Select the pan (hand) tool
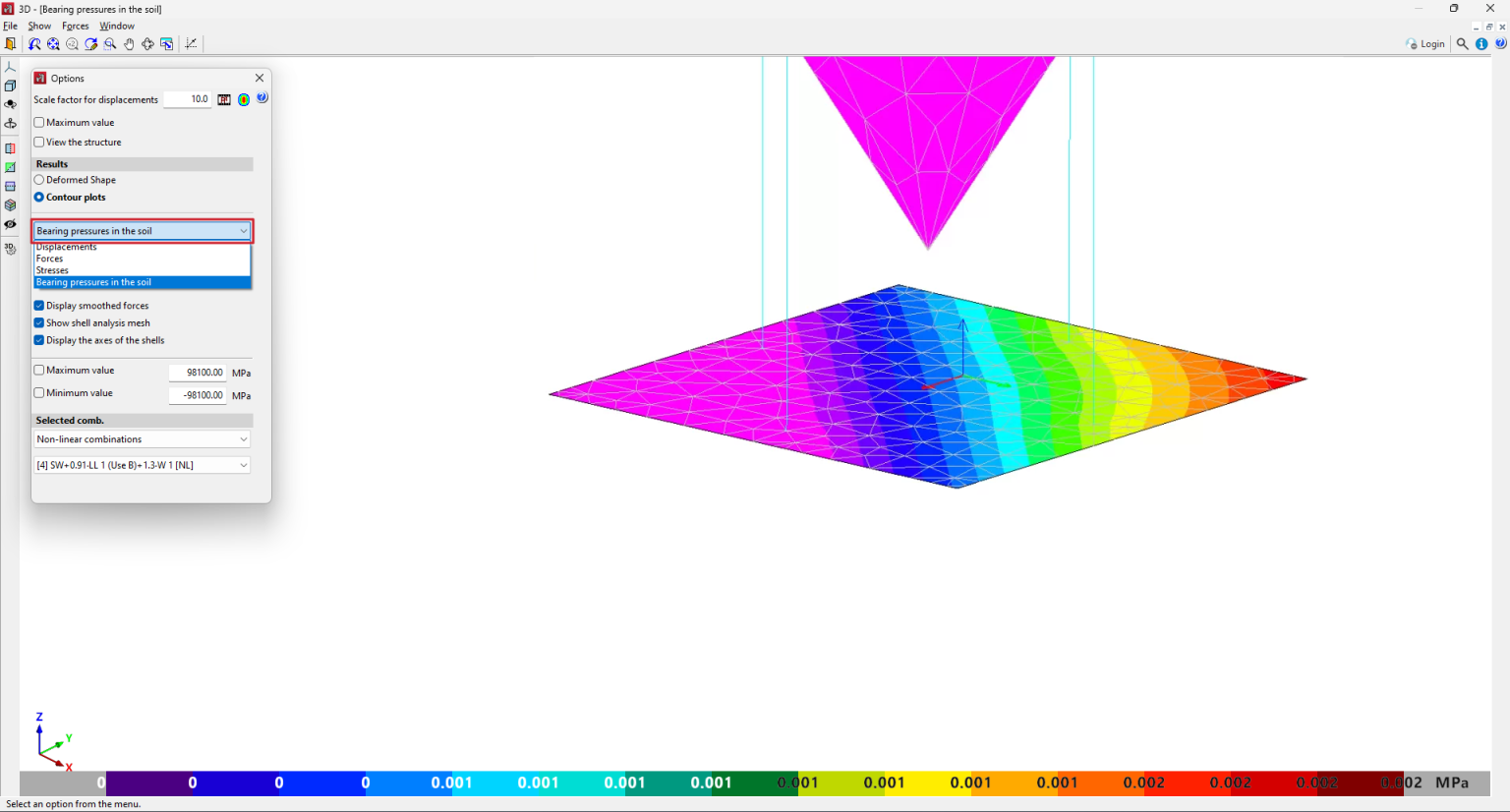The height and width of the screenshot is (812, 1510). (129, 43)
